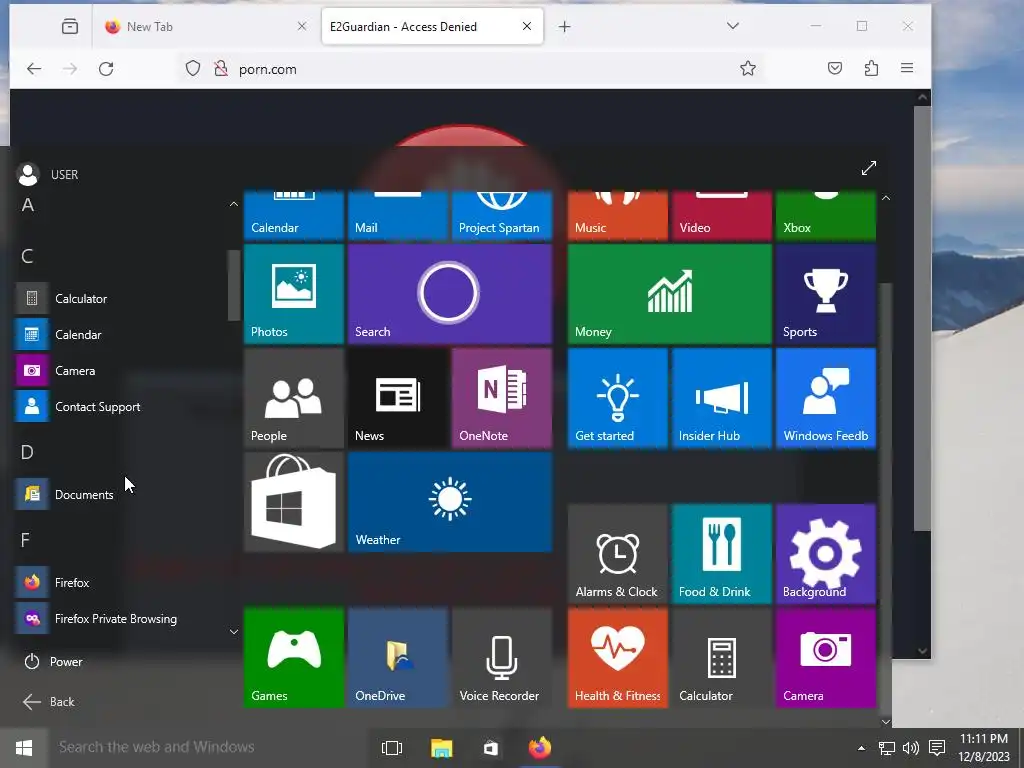Screen dimensions: 1024x768
Task: Launch the Project Spartan tile
Action: (502, 216)
